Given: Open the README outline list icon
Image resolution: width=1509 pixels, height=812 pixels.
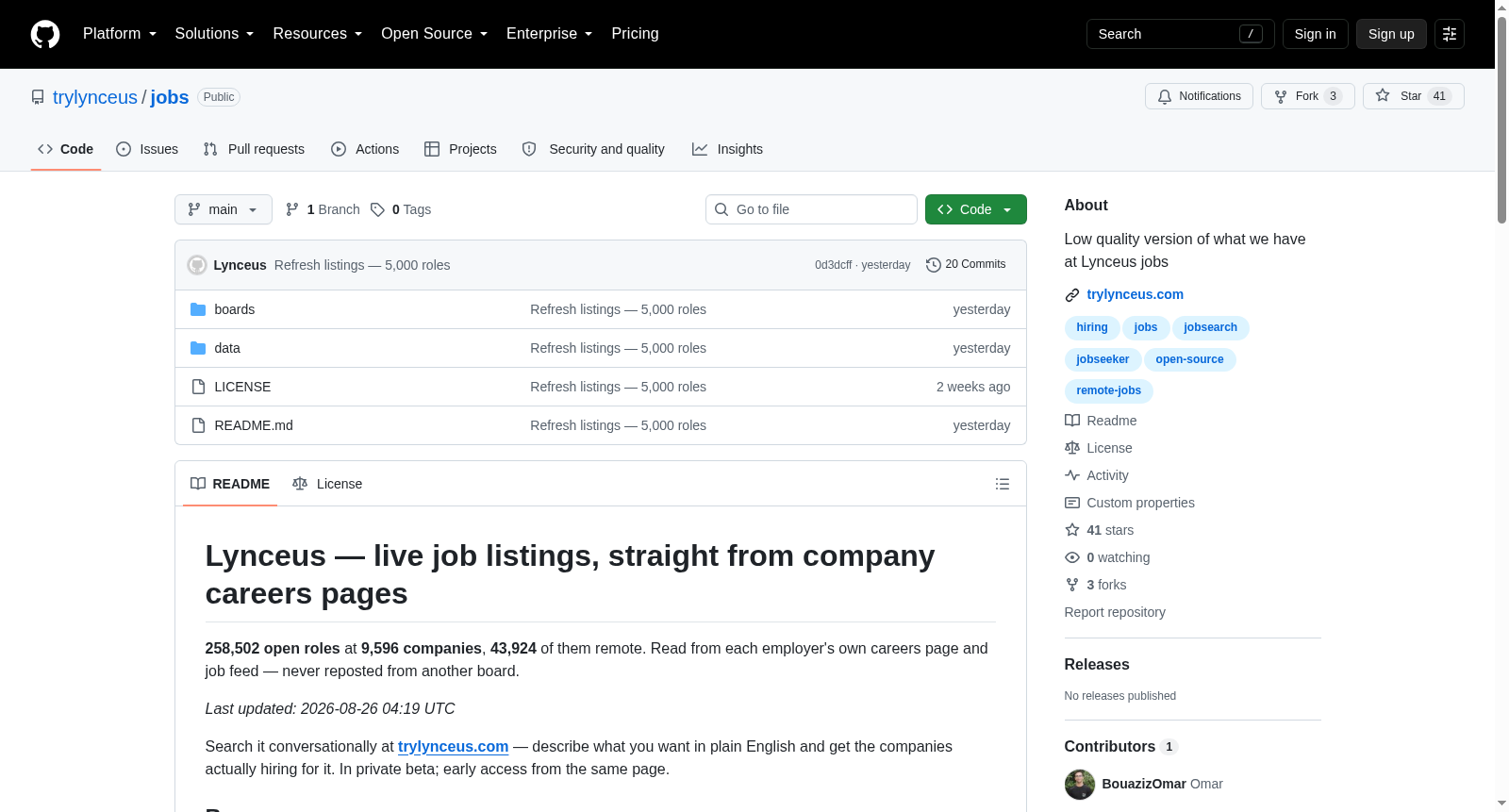Looking at the screenshot, I should tap(1003, 484).
